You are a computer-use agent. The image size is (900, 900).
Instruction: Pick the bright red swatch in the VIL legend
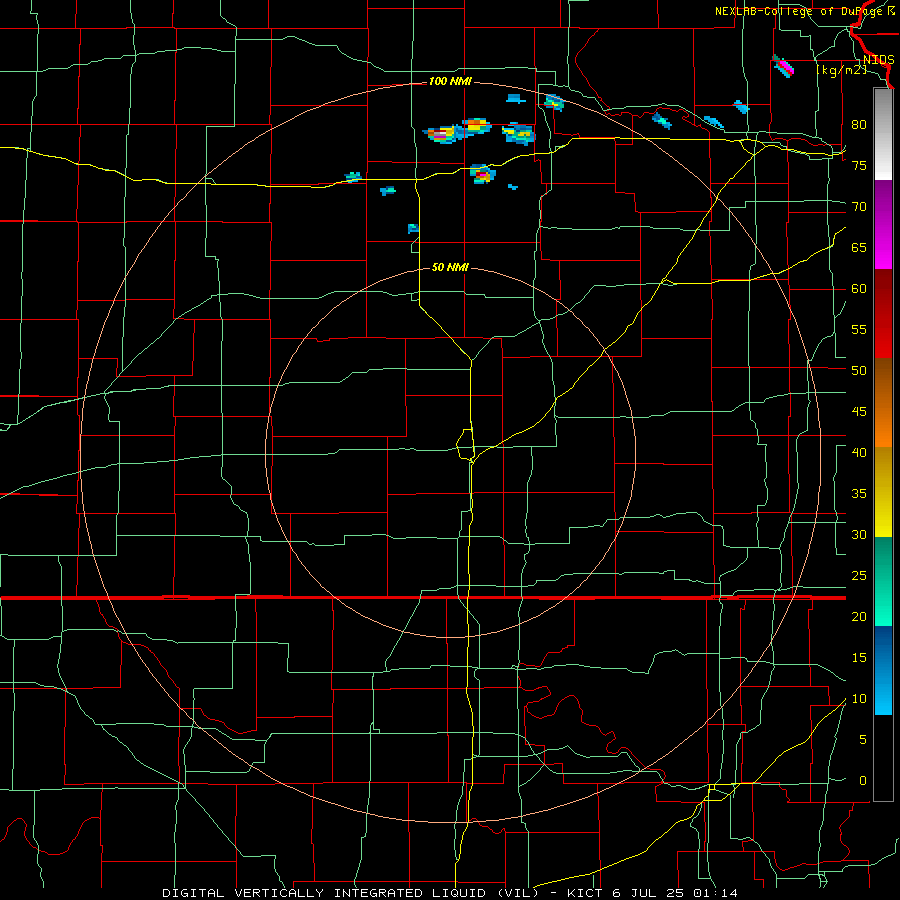883,336
